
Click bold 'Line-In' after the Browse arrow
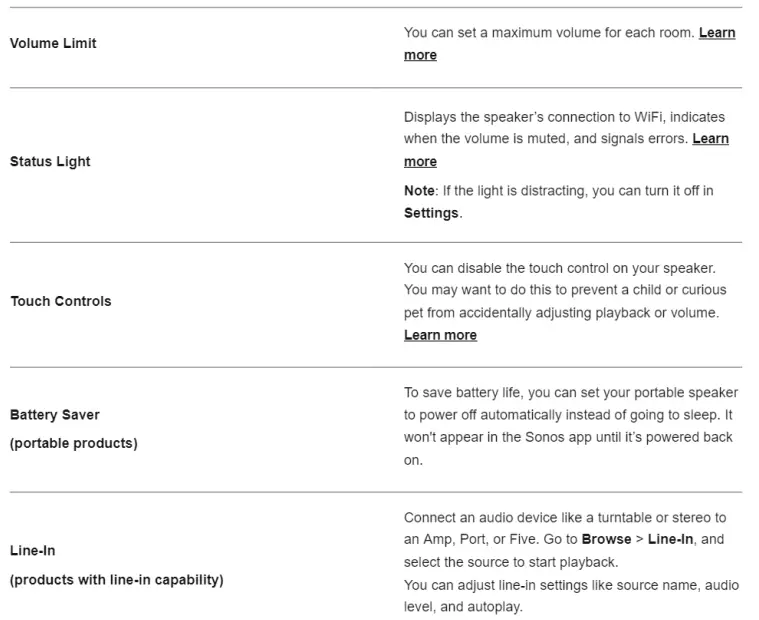point(673,539)
